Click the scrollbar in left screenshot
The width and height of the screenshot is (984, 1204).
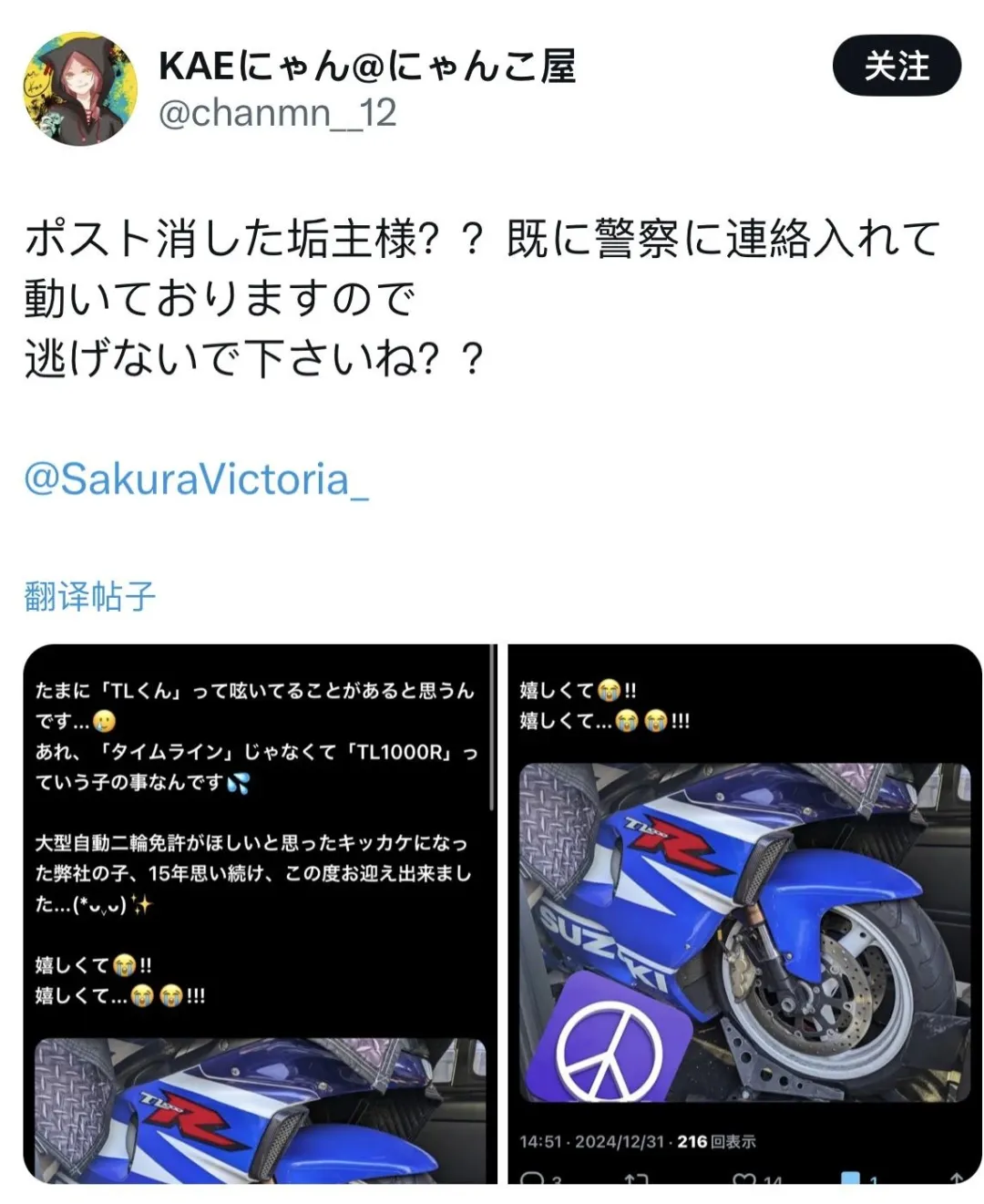tap(492, 729)
